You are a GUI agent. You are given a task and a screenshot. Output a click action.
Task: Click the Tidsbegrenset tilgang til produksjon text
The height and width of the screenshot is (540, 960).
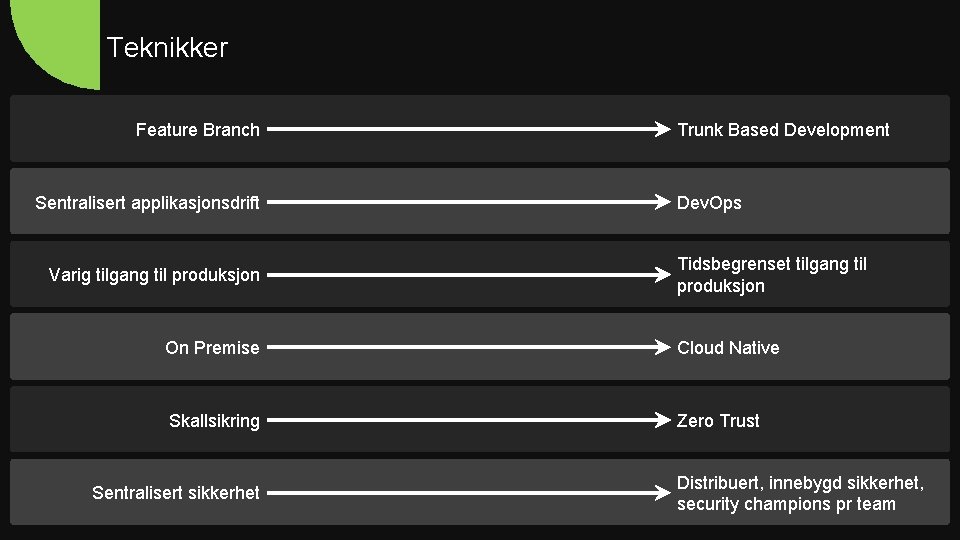coord(772,275)
